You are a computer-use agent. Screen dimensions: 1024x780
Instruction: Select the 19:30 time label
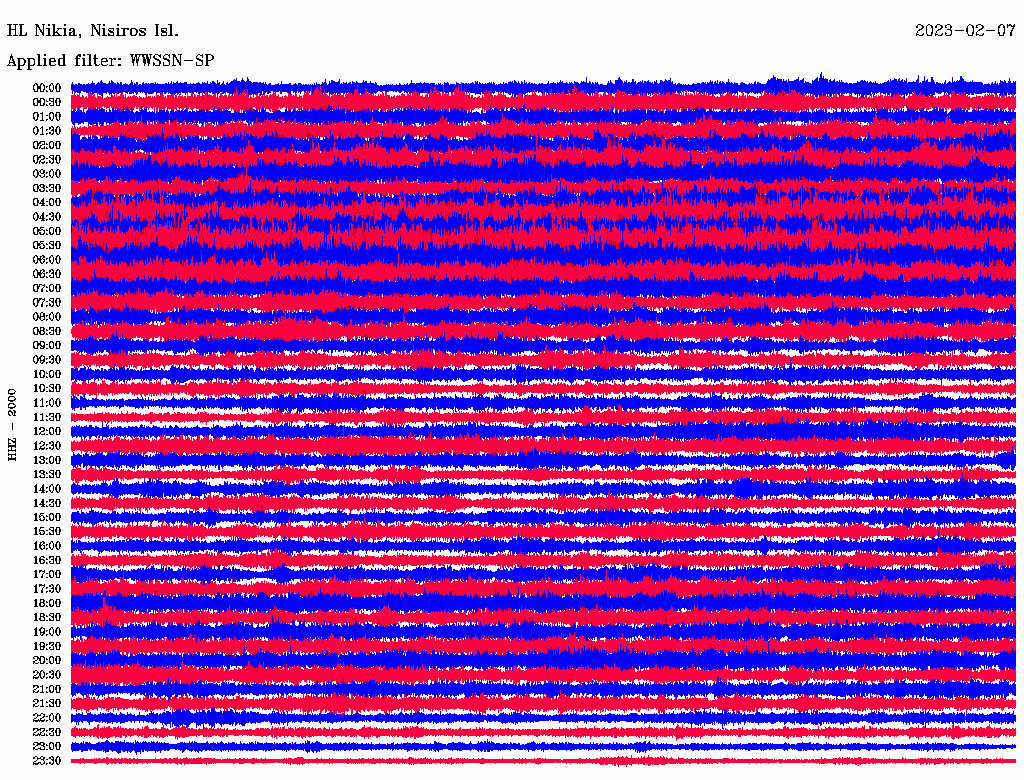pos(47,646)
